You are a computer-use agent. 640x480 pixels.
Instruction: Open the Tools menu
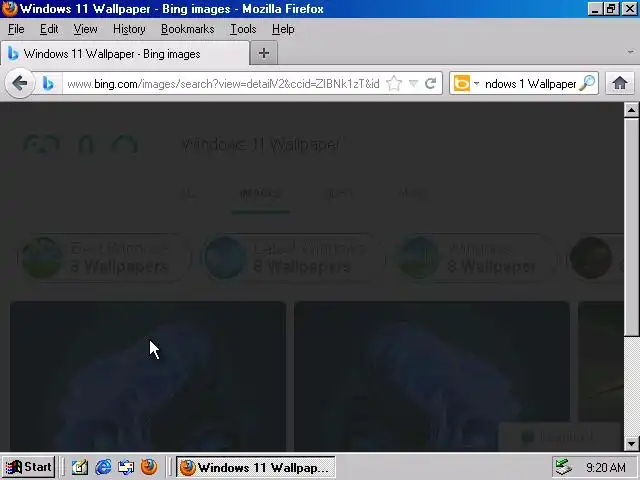(243, 29)
